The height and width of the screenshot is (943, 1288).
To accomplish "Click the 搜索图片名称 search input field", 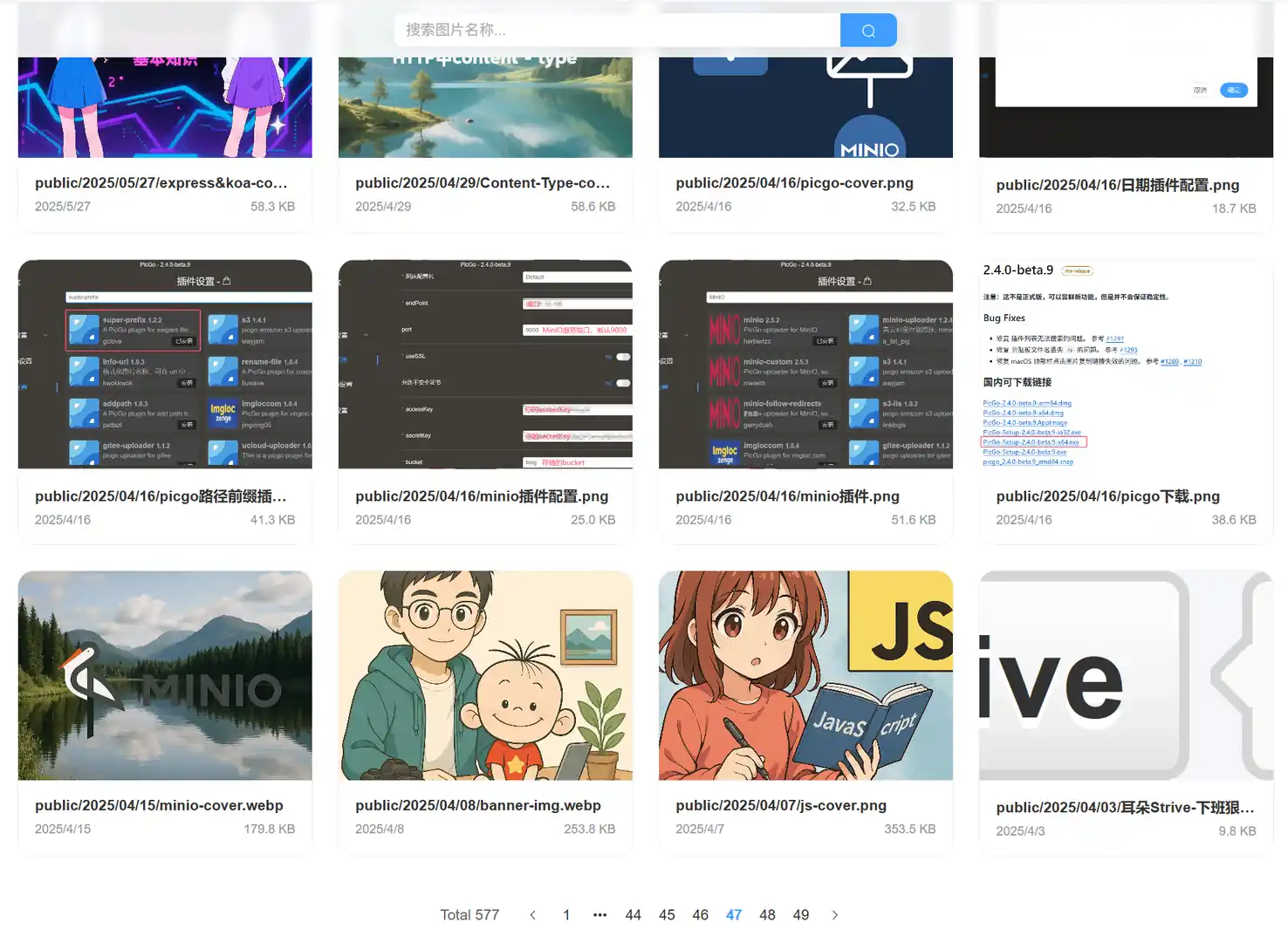I will coord(611,30).
